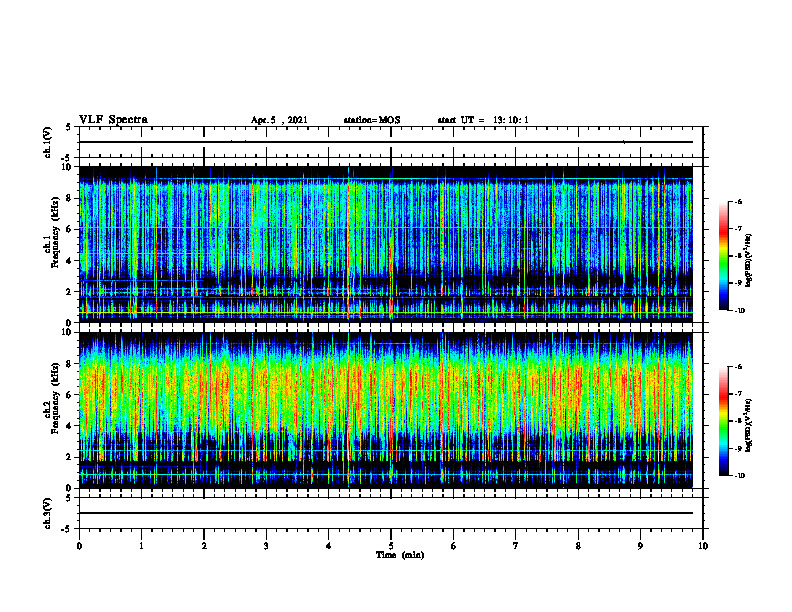Click the ch.2 log(PSD) colorbar title
Screen dimensions: 792x612
tap(749, 426)
